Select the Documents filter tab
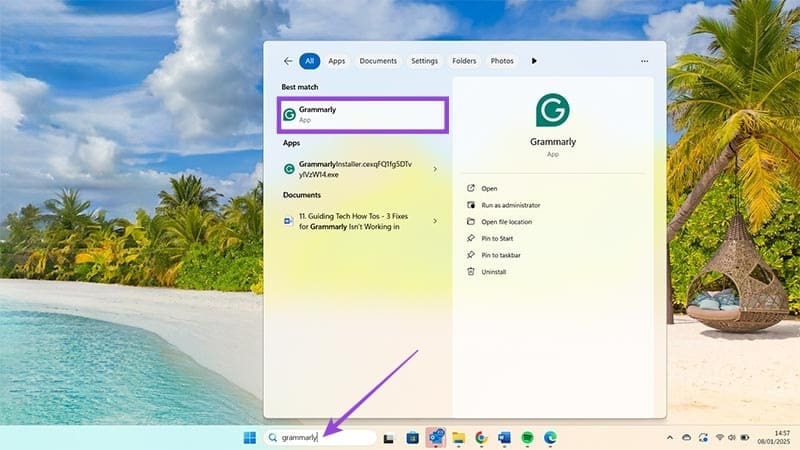 pos(378,61)
